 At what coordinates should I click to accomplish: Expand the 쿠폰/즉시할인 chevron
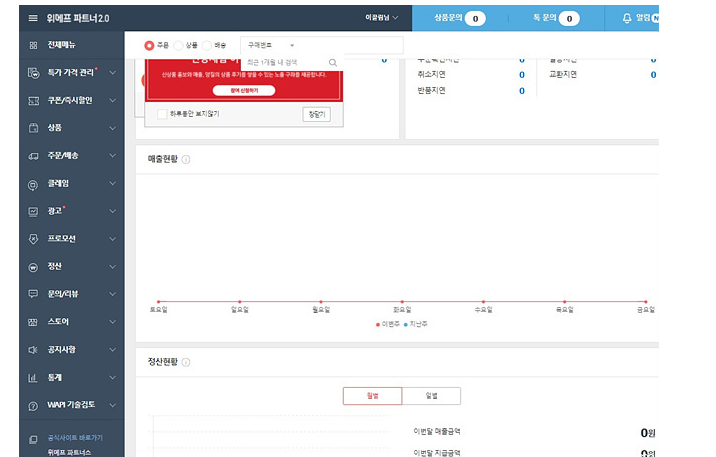point(113,100)
